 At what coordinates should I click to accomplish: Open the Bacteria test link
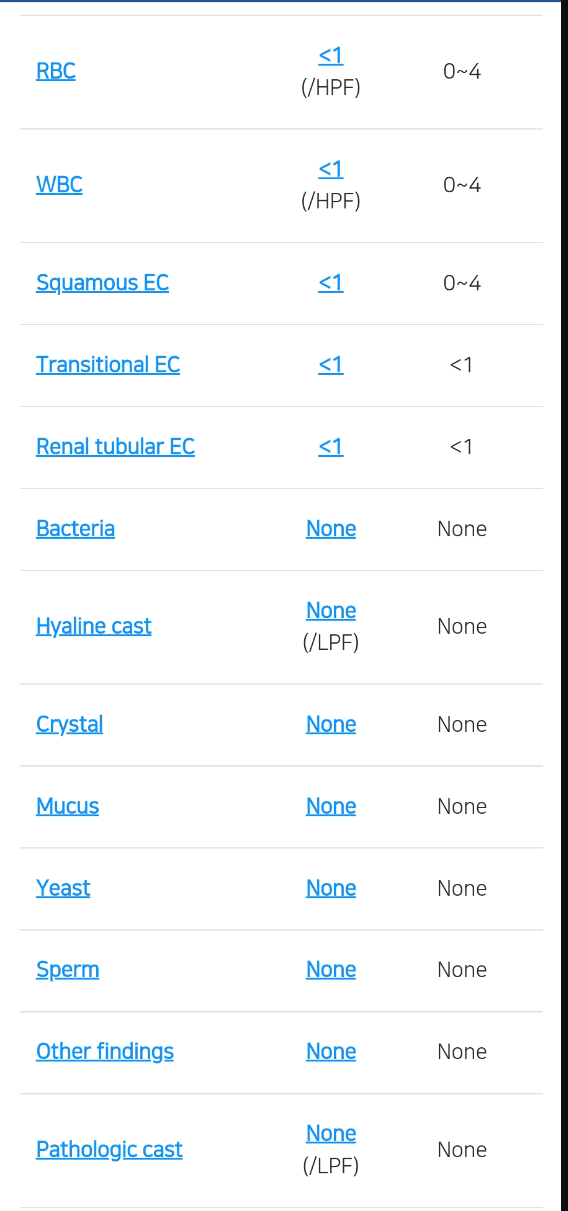pos(75,529)
